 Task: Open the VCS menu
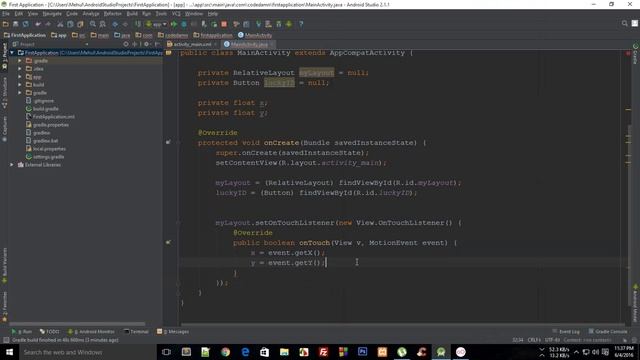[x=176, y=13]
